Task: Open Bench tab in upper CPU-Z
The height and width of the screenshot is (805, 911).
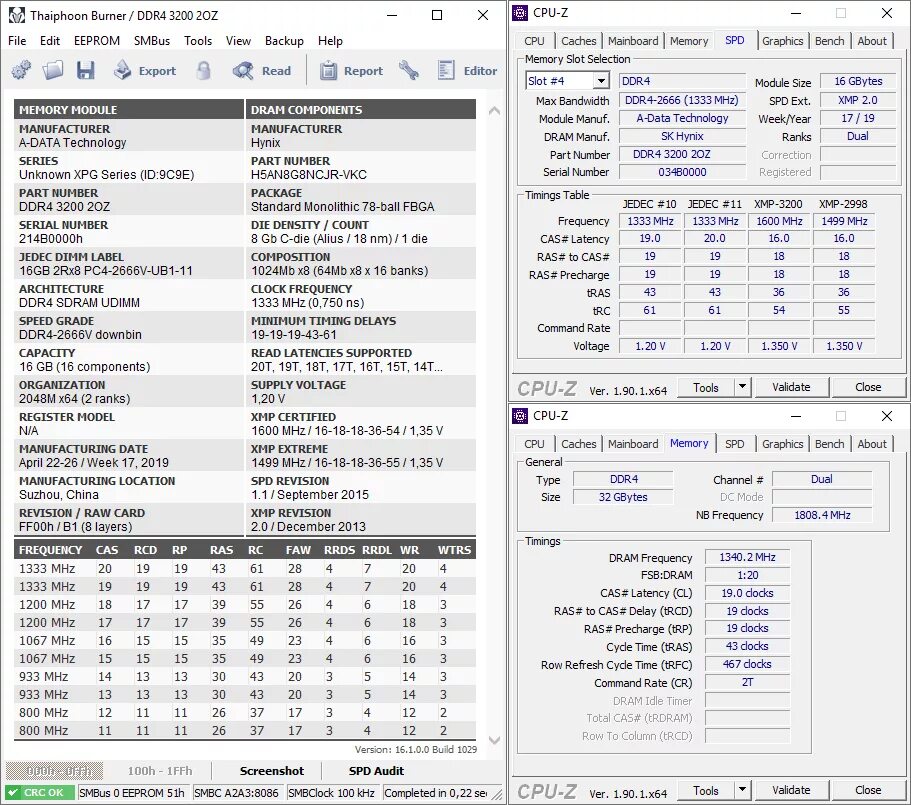Action: (x=829, y=41)
